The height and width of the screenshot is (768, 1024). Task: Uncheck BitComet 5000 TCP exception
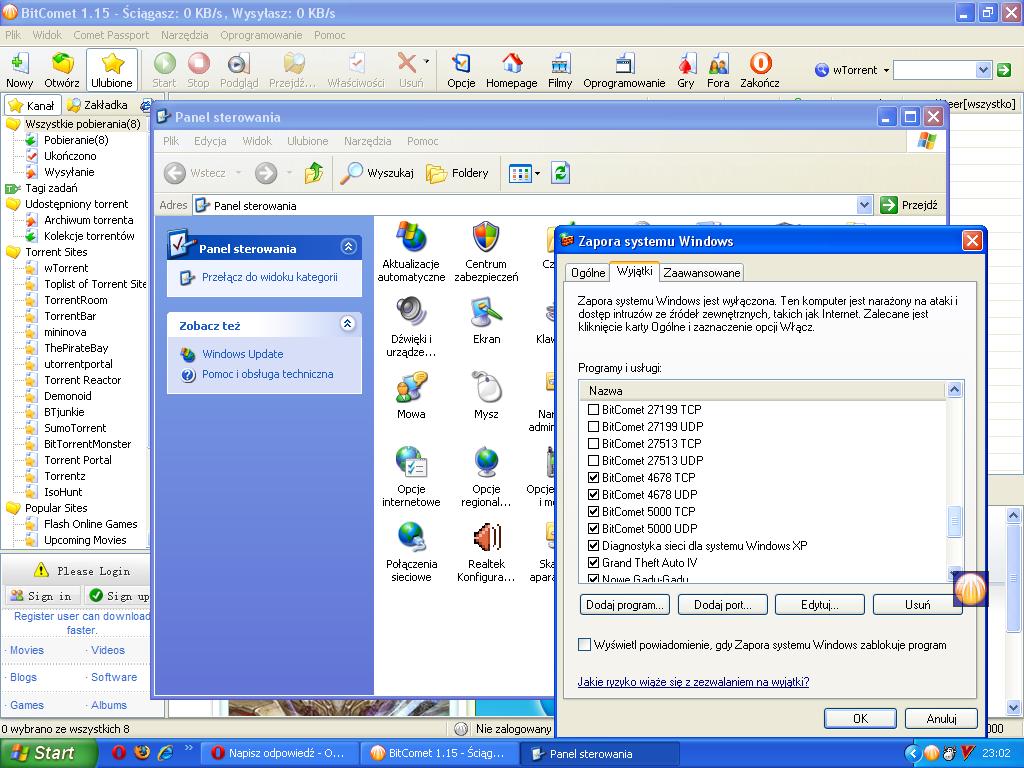point(594,512)
